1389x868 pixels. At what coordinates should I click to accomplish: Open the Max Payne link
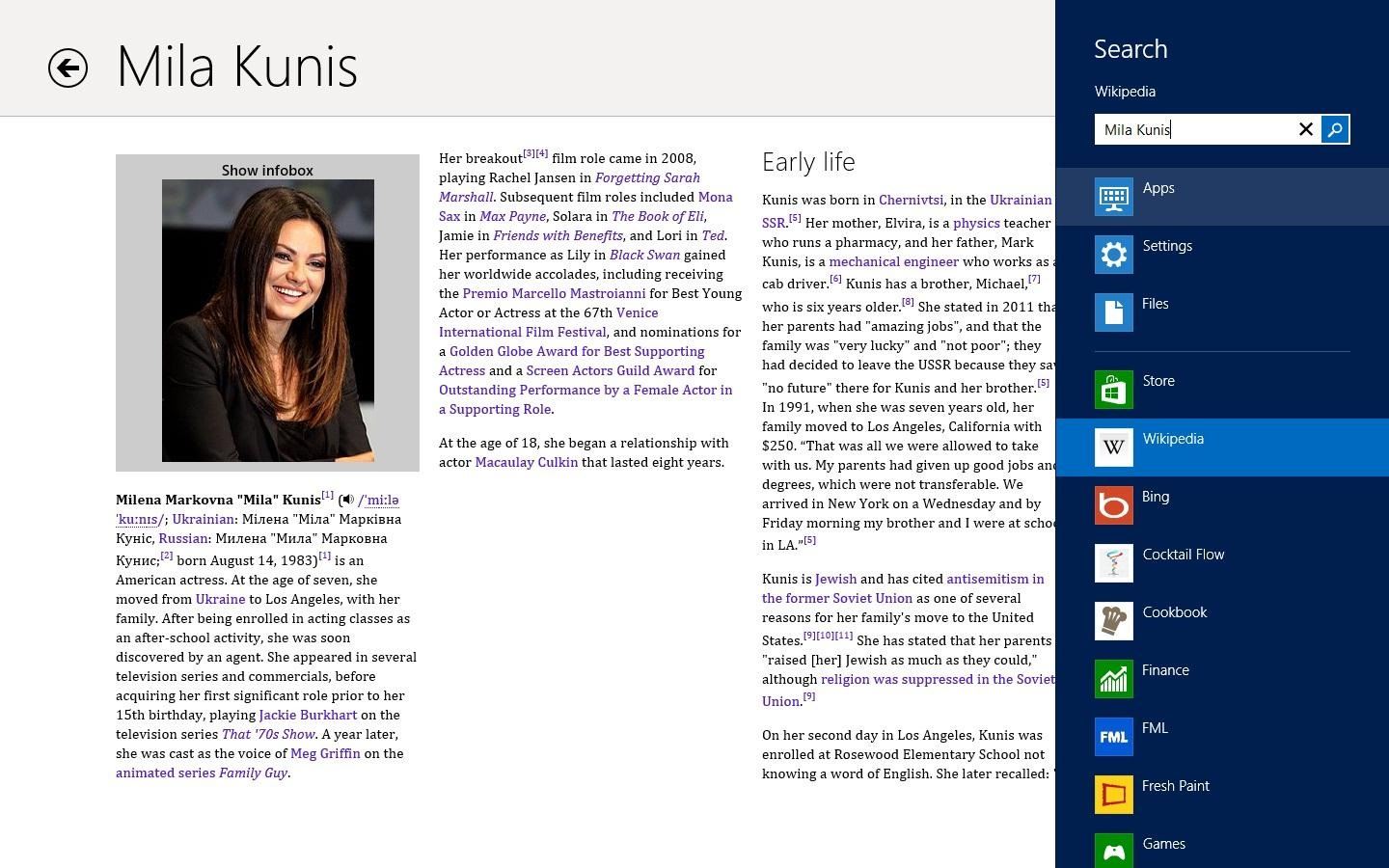[x=513, y=216]
